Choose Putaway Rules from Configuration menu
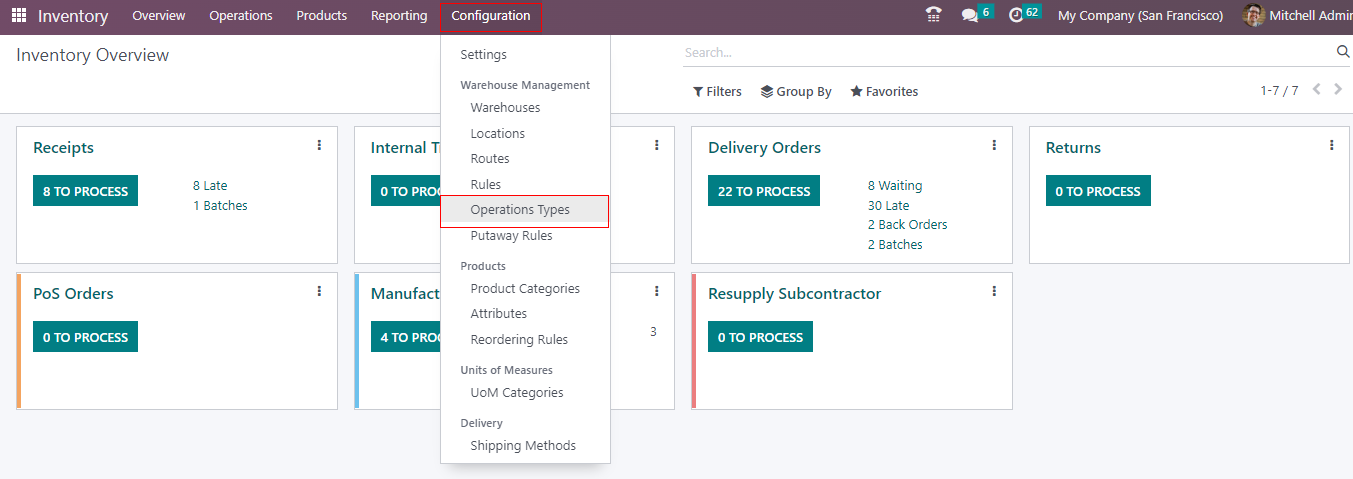Screen dimensions: 1353x479 [x=511, y=236]
